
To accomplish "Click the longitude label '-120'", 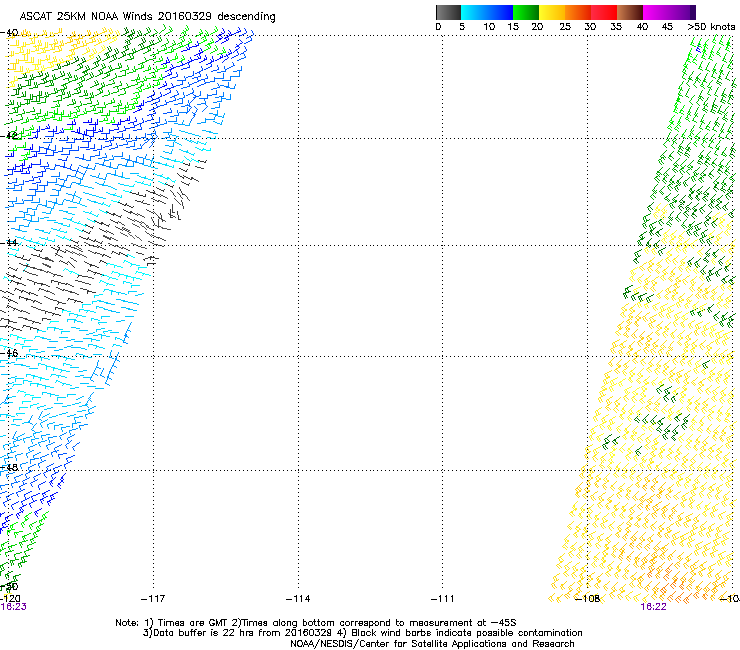I will pos(10,599).
